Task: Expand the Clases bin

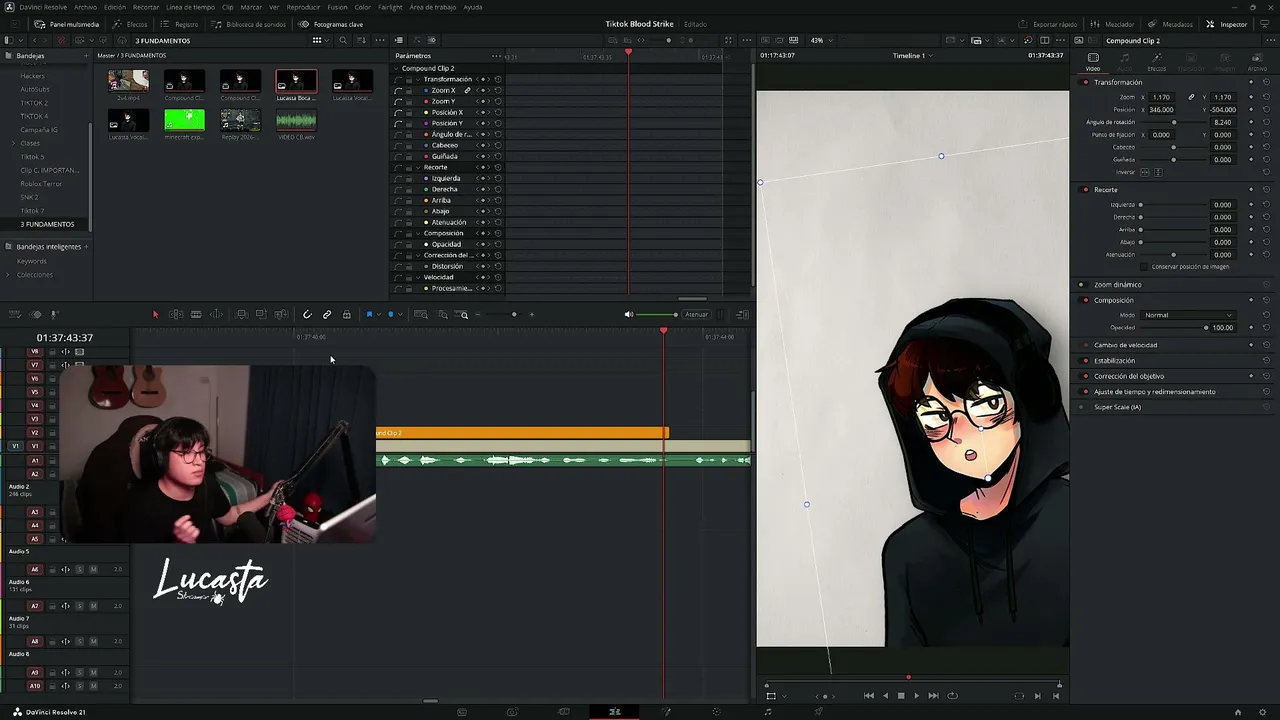Action: (14, 143)
